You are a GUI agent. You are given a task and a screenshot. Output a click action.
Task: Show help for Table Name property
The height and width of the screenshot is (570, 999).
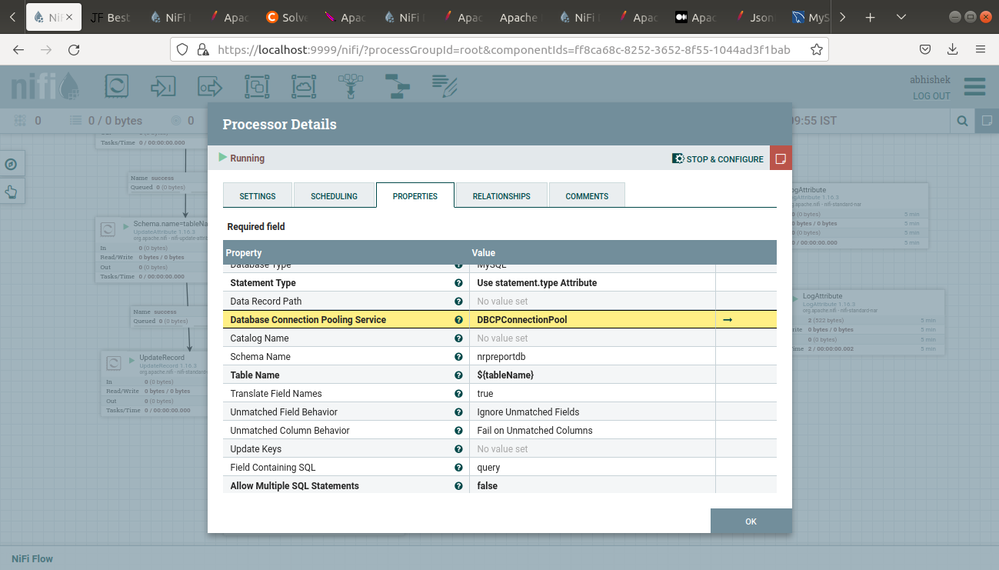point(458,375)
